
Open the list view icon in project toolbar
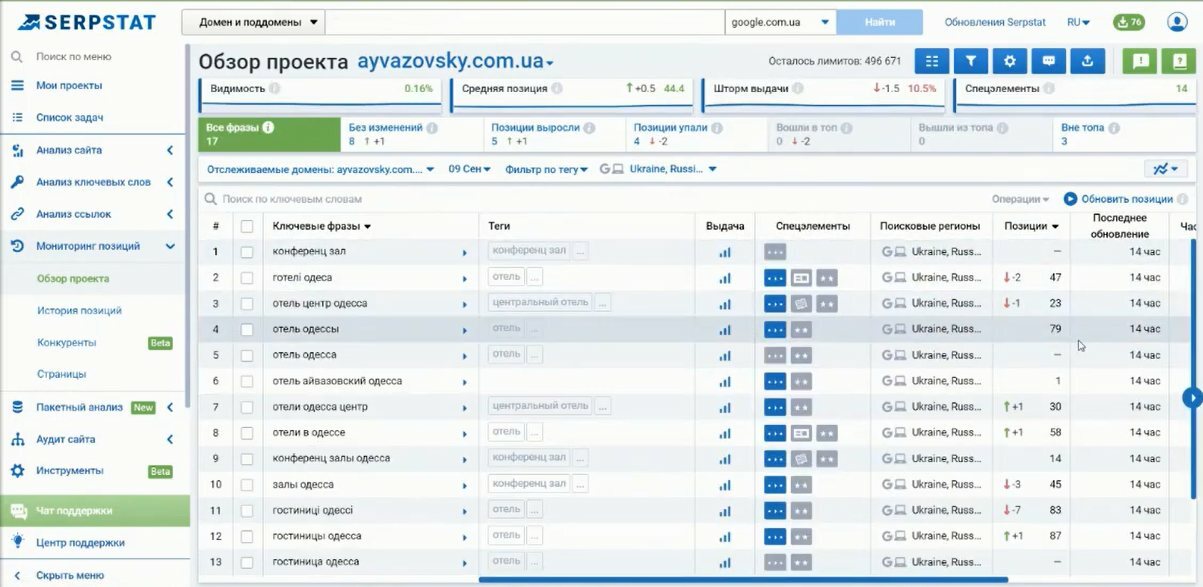click(931, 61)
